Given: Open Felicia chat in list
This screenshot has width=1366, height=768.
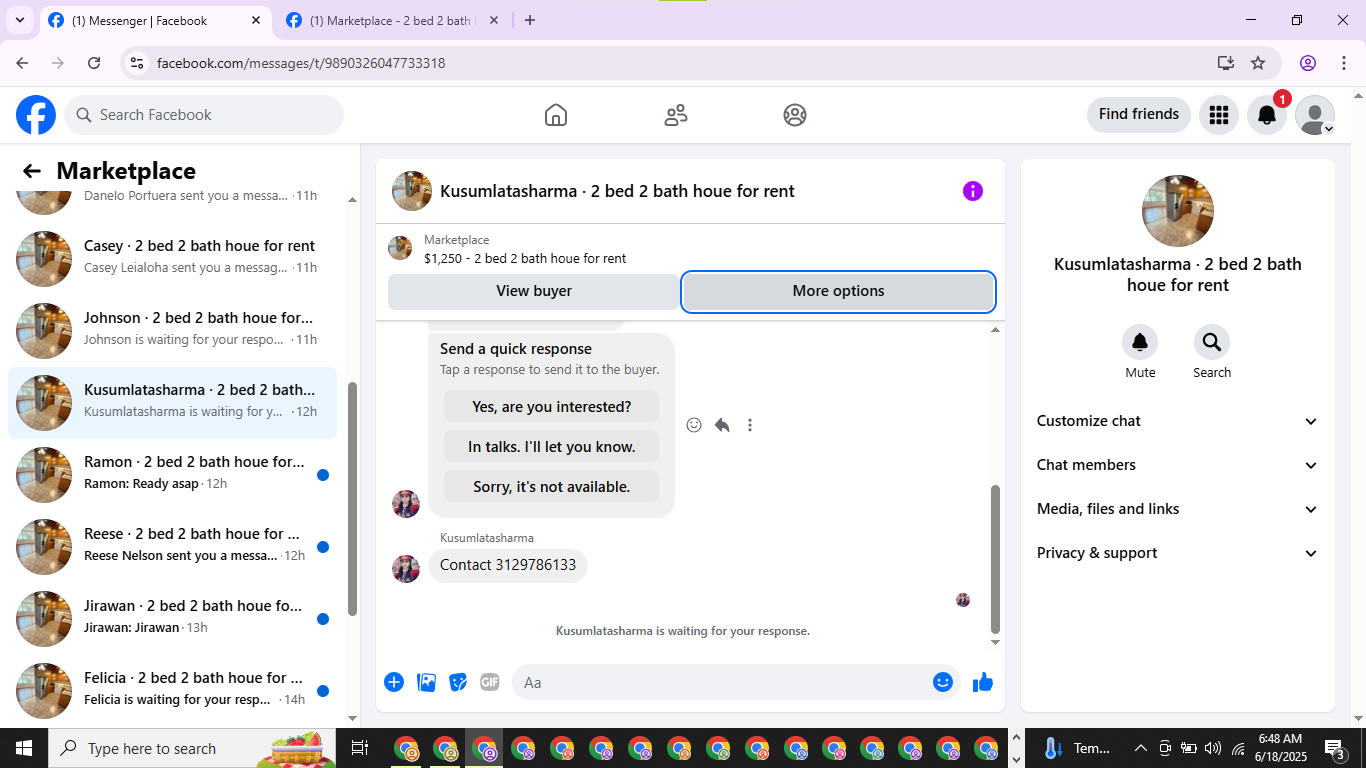Looking at the screenshot, I should (x=172, y=691).
